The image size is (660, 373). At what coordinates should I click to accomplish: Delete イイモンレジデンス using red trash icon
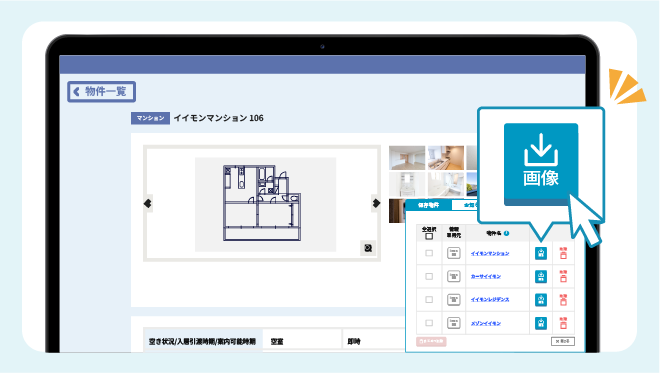click(x=563, y=300)
